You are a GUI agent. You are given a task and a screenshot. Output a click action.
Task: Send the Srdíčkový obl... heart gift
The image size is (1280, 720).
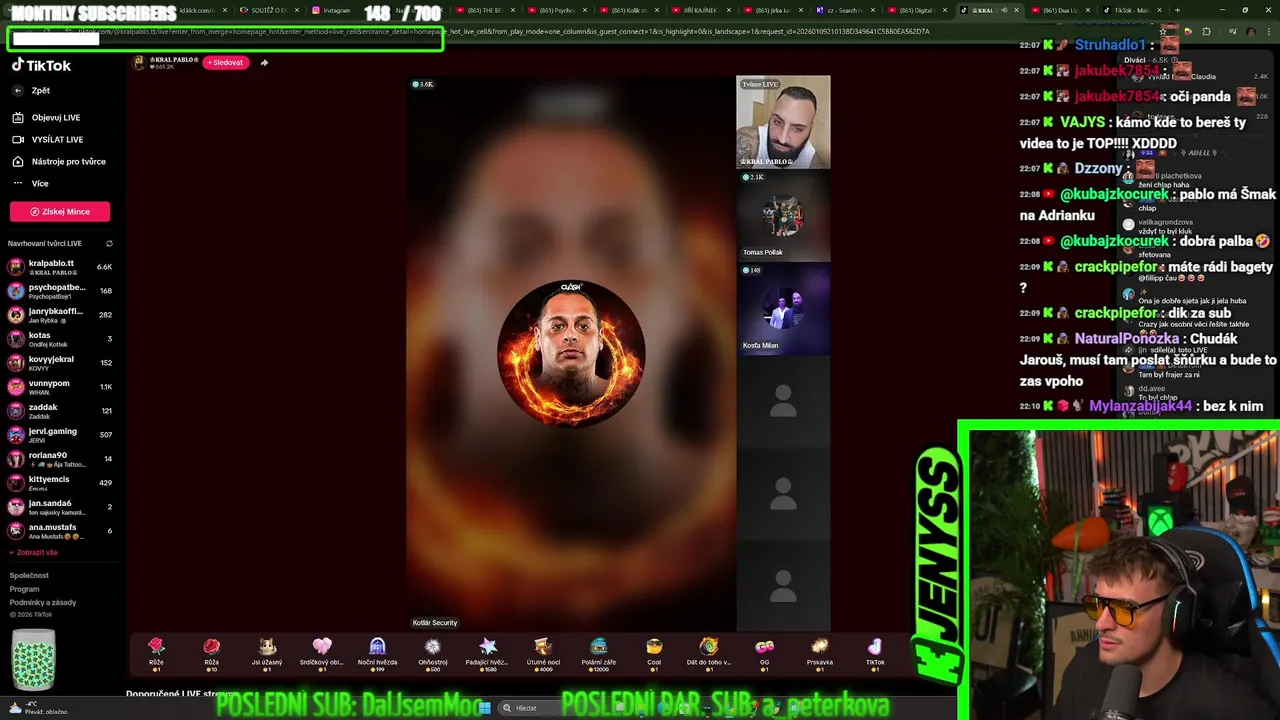point(322,653)
